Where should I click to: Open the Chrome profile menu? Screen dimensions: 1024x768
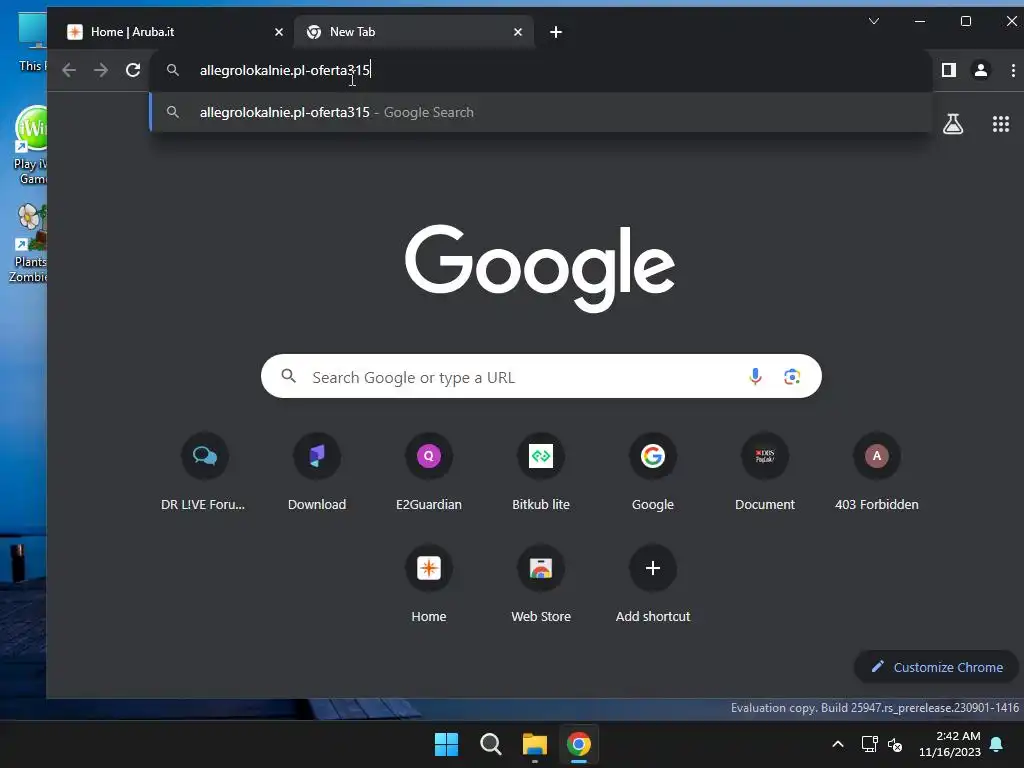click(980, 70)
